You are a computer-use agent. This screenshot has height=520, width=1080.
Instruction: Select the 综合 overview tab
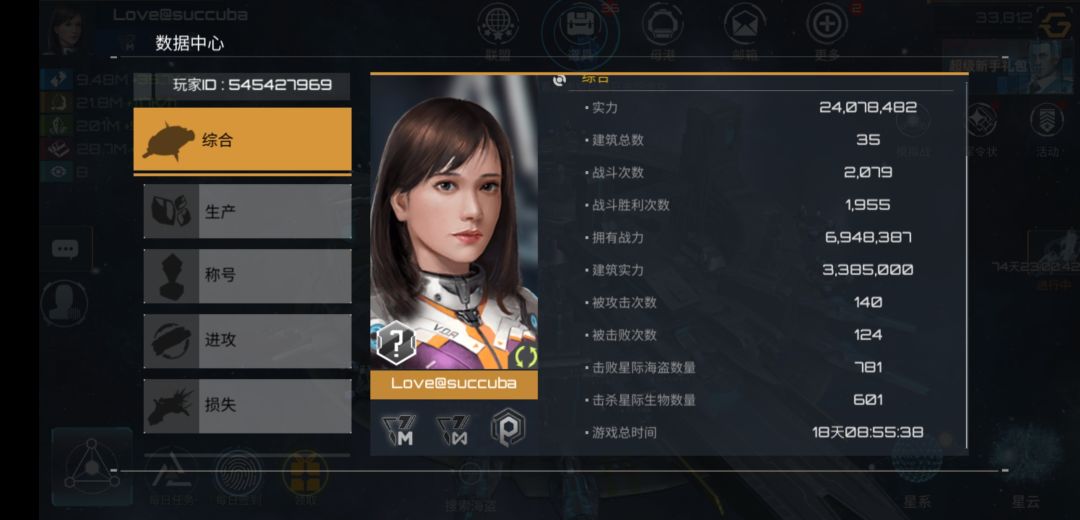pyautogui.click(x=242, y=140)
